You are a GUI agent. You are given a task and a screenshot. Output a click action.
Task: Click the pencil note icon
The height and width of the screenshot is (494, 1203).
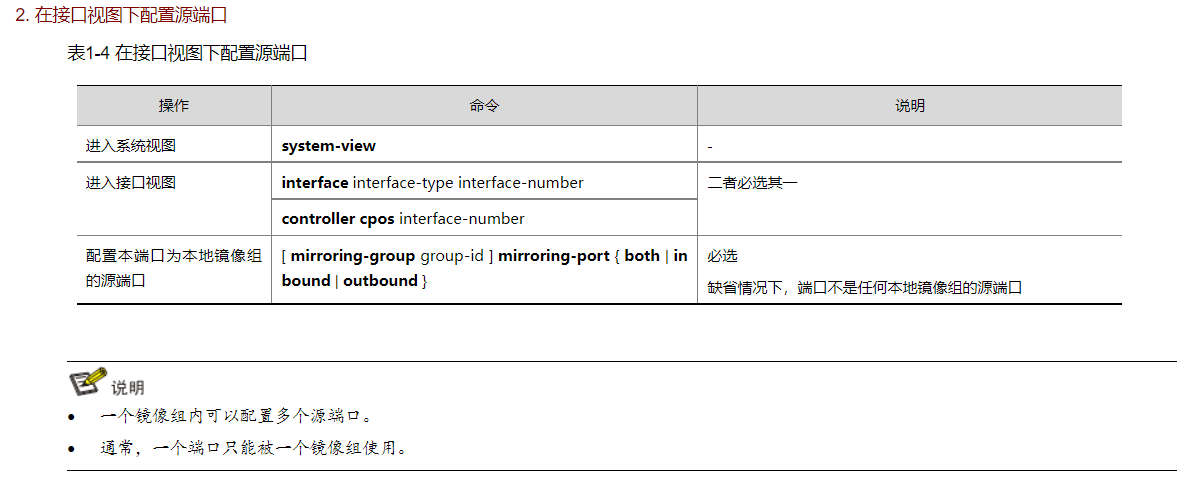tap(87, 382)
